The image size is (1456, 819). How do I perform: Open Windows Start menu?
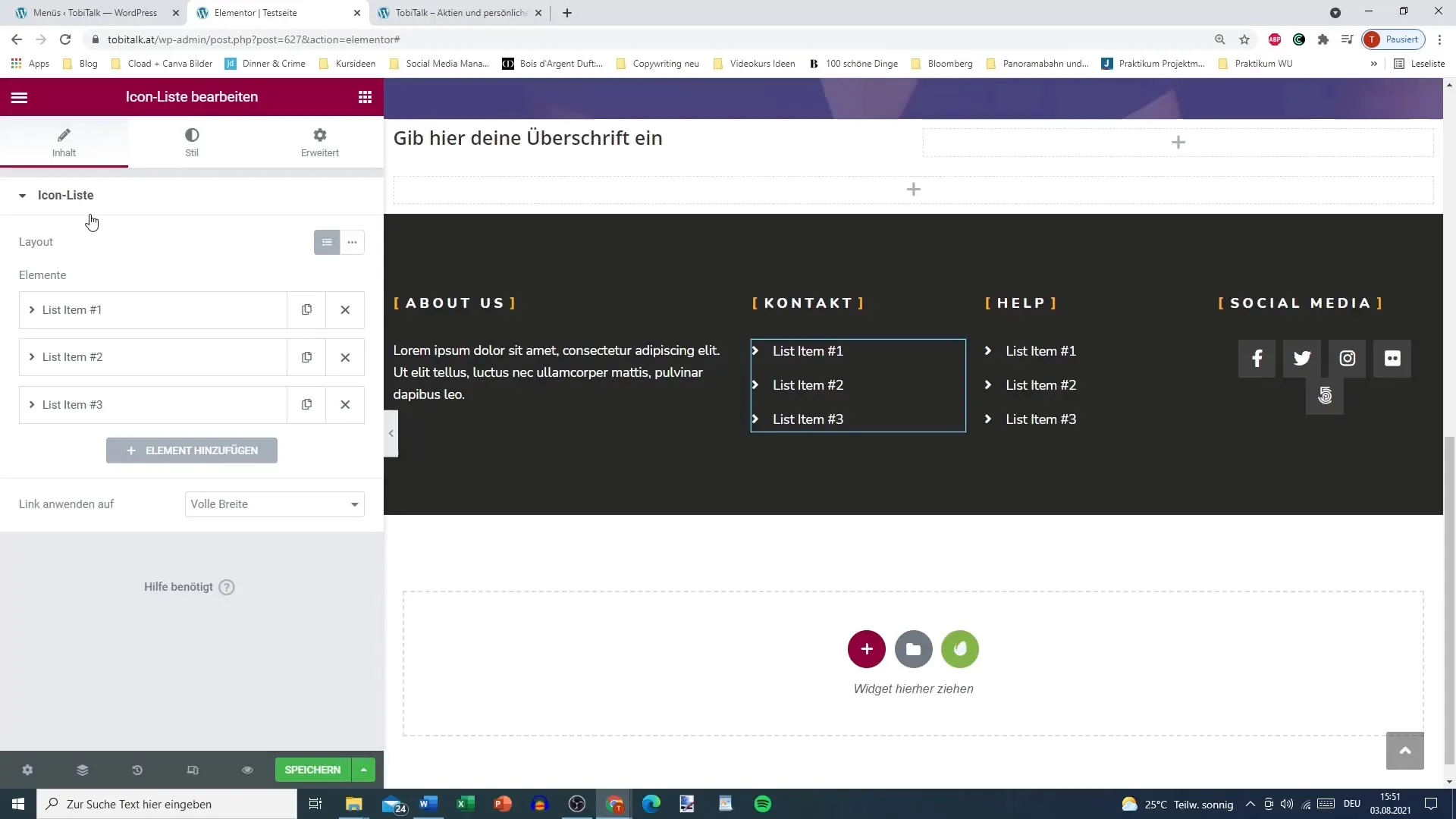pyautogui.click(x=18, y=804)
